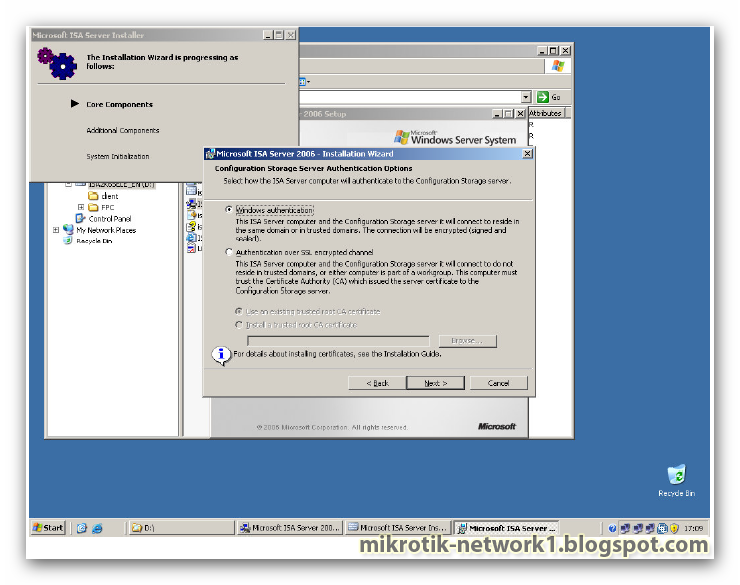Click the taskbar clock showing 17:09
The image size is (740, 585).
pyautogui.click(x=693, y=528)
